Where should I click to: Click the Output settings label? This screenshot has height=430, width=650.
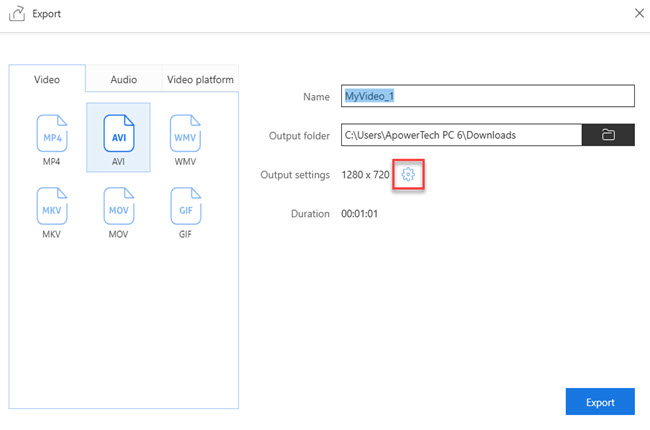tap(294, 175)
